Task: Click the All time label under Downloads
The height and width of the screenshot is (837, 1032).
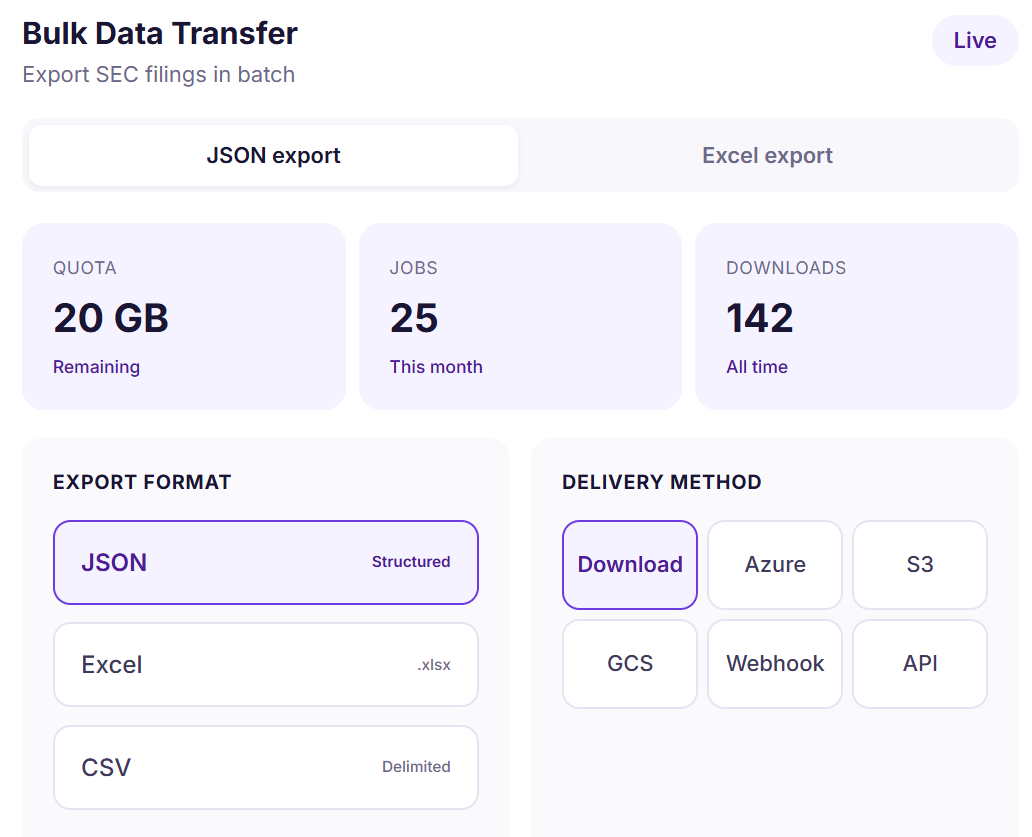Action: point(757,367)
